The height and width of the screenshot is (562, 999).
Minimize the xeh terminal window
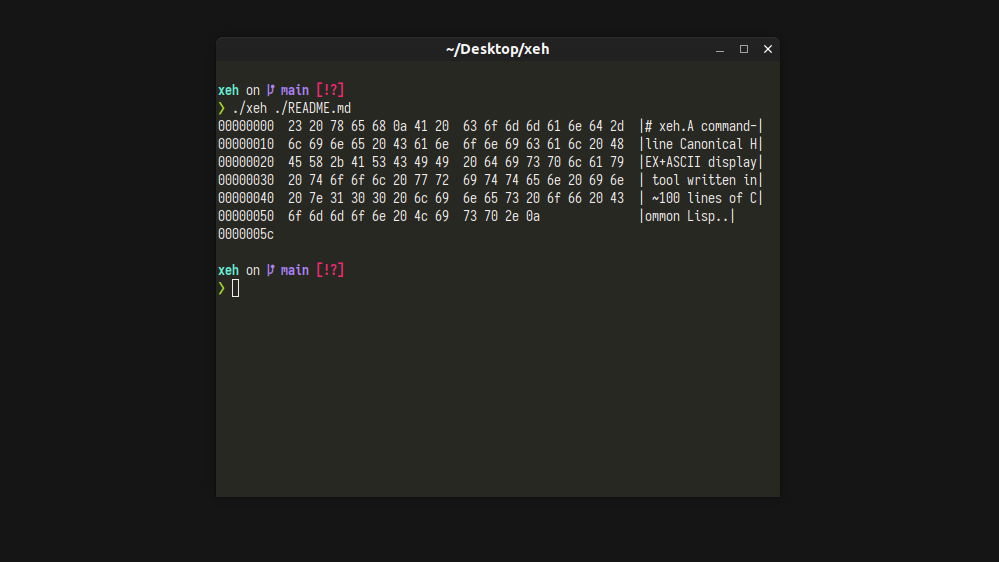click(x=720, y=50)
